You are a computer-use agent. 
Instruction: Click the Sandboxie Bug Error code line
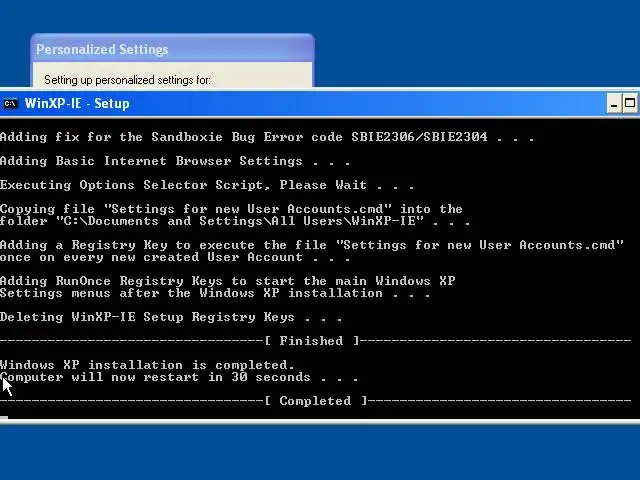[267, 137]
